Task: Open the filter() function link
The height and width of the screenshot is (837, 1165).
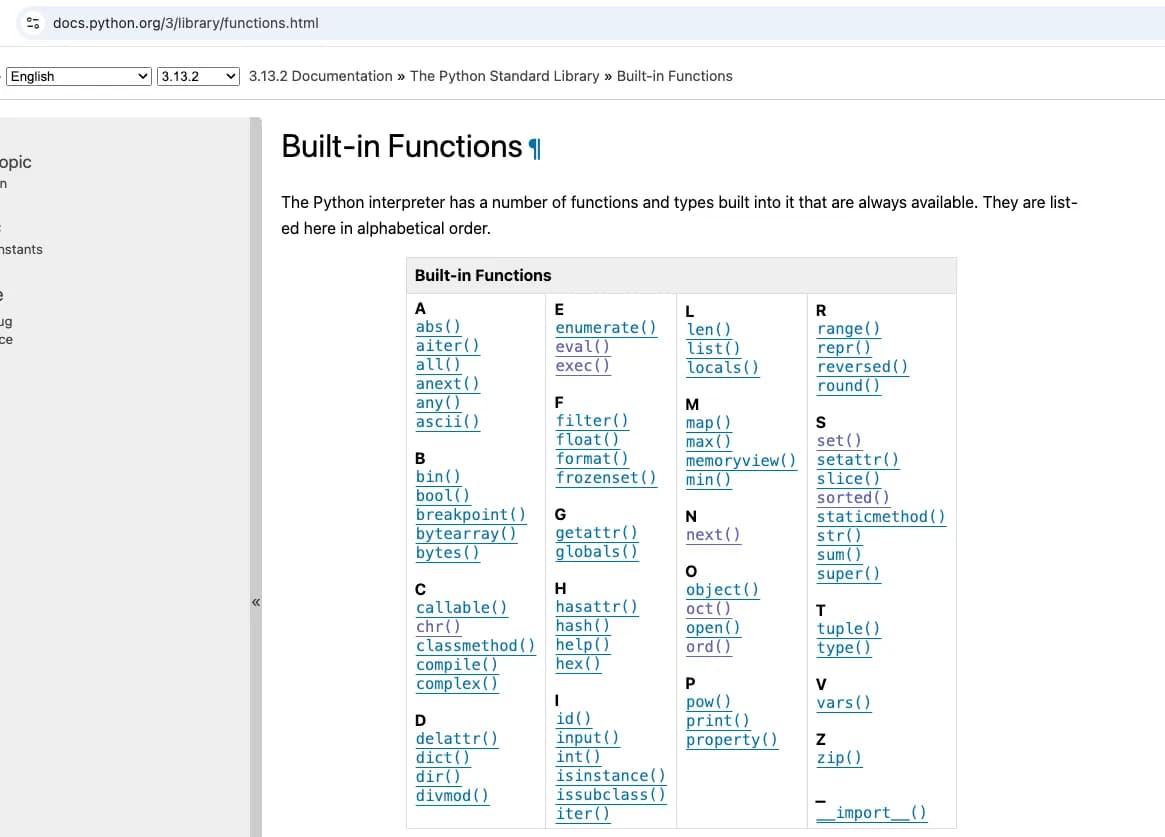Action: 592,420
